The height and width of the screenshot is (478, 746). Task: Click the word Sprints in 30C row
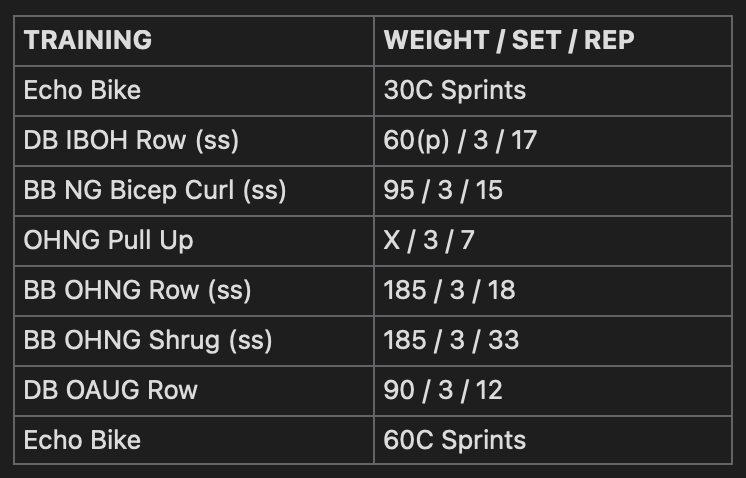point(483,91)
